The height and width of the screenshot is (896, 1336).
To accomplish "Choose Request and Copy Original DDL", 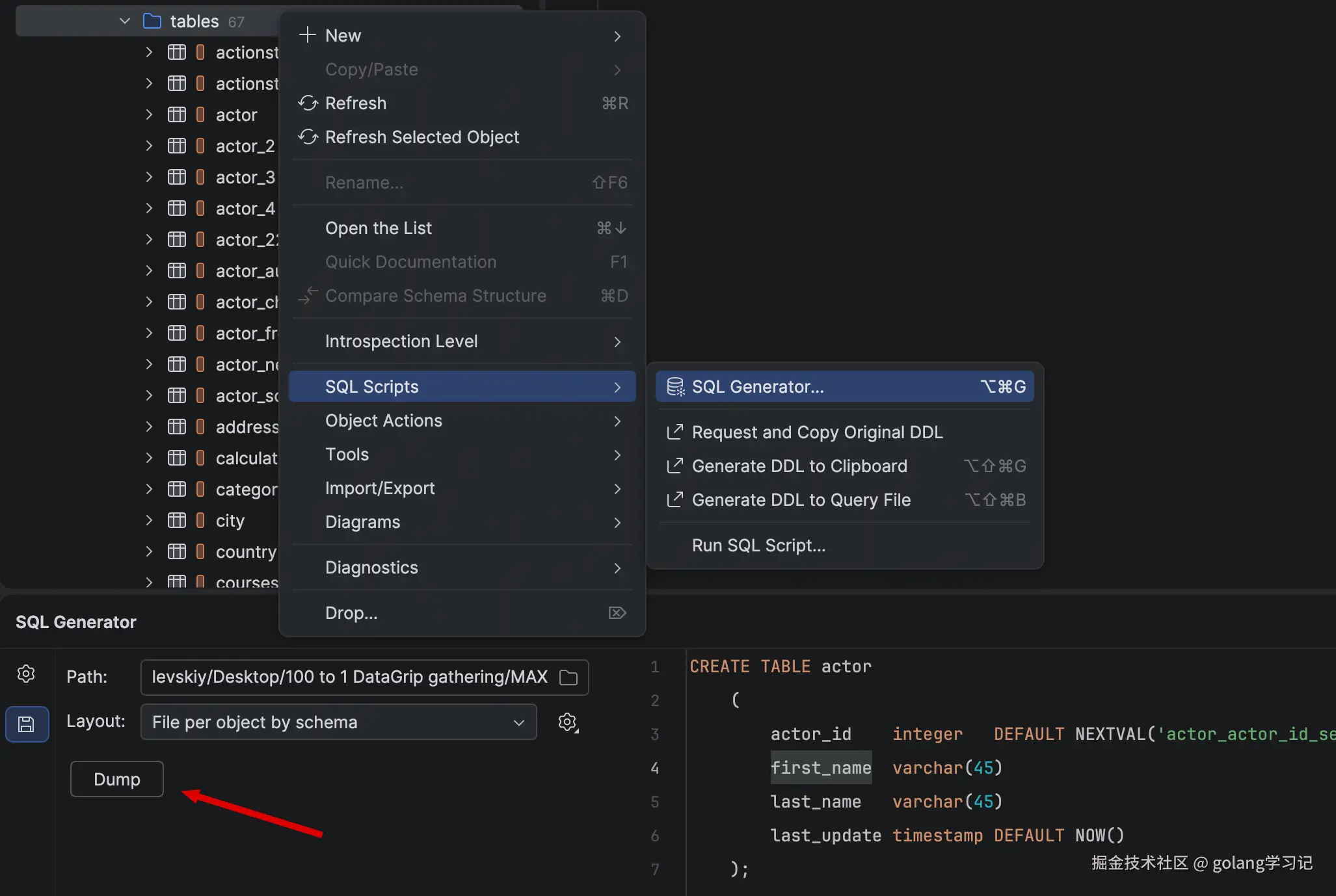I will pos(817,432).
